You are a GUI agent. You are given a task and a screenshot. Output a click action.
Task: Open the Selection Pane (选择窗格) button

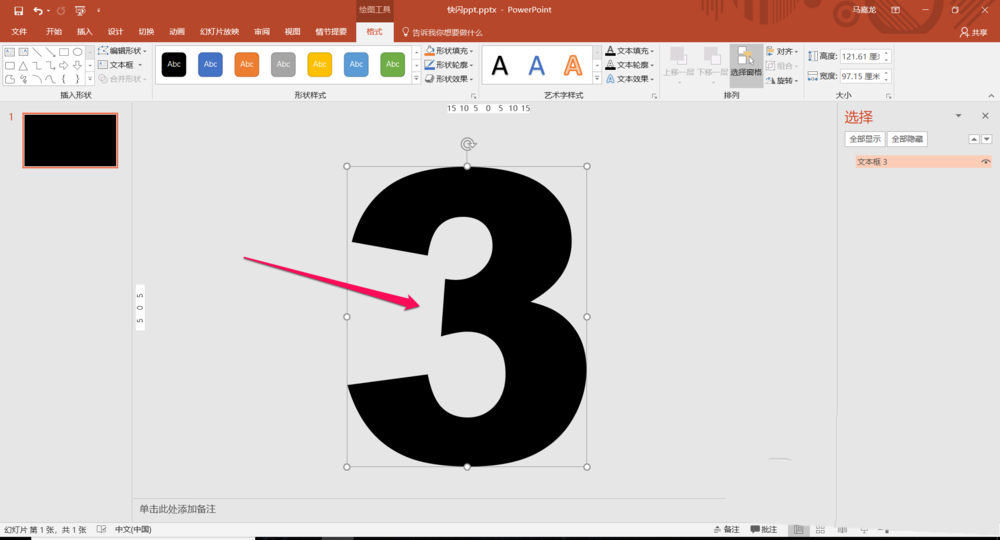[746, 62]
